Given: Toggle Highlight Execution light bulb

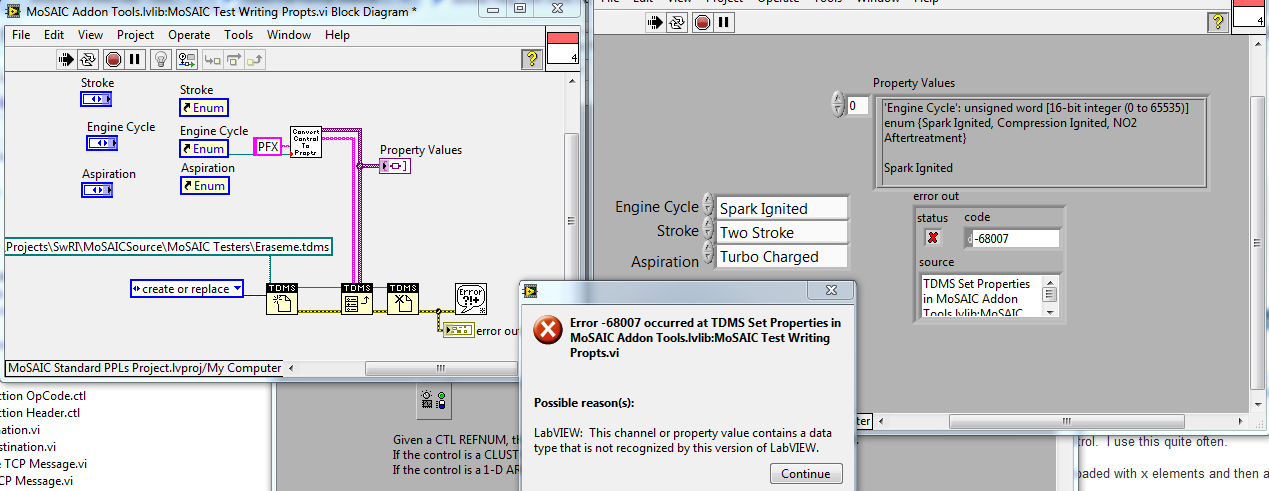Looking at the screenshot, I should point(161,60).
